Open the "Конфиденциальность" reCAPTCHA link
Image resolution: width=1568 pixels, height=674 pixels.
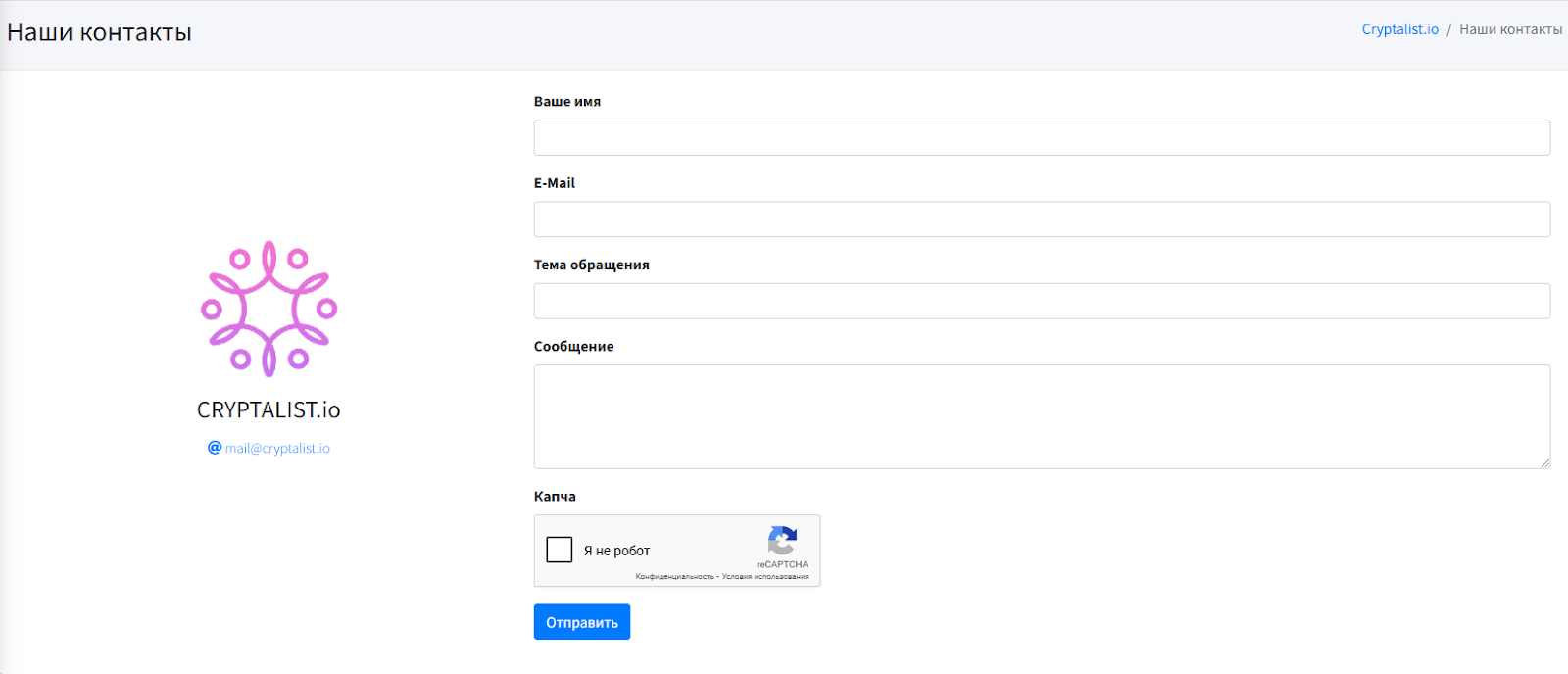674,577
